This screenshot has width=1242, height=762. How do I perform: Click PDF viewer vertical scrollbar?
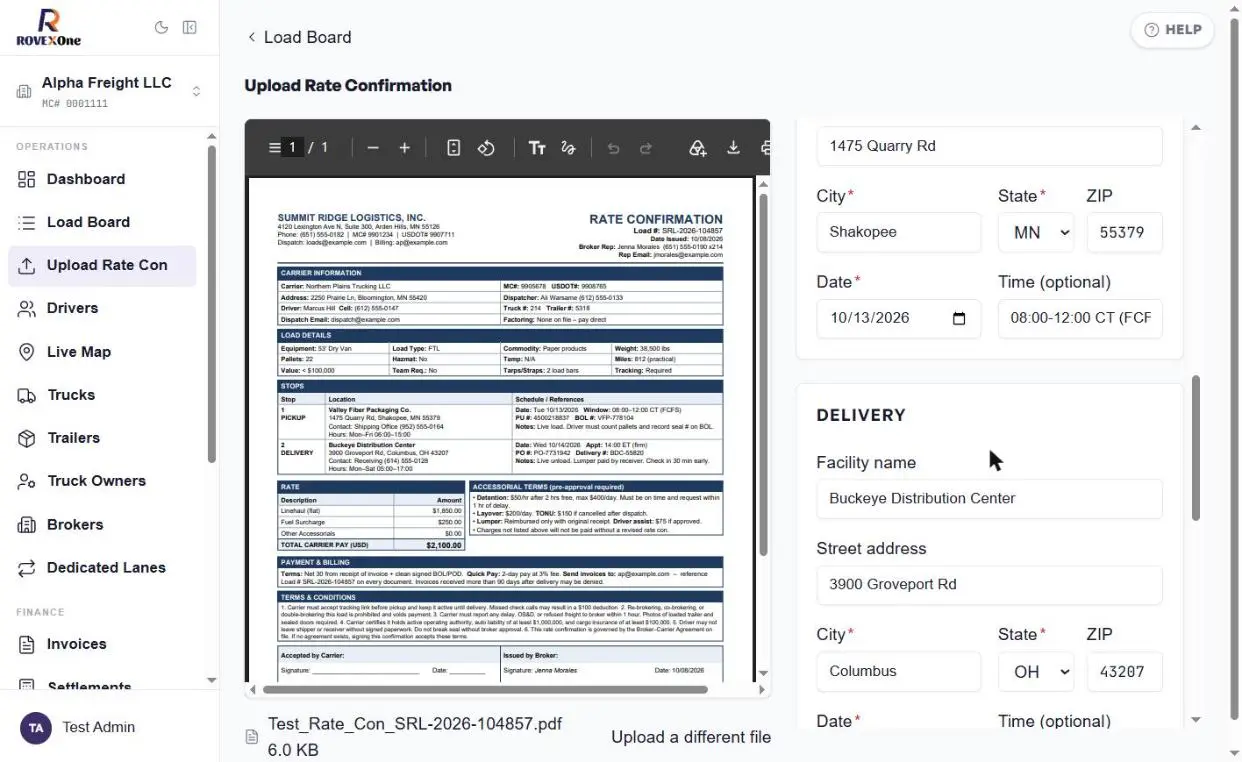pyautogui.click(x=764, y=375)
